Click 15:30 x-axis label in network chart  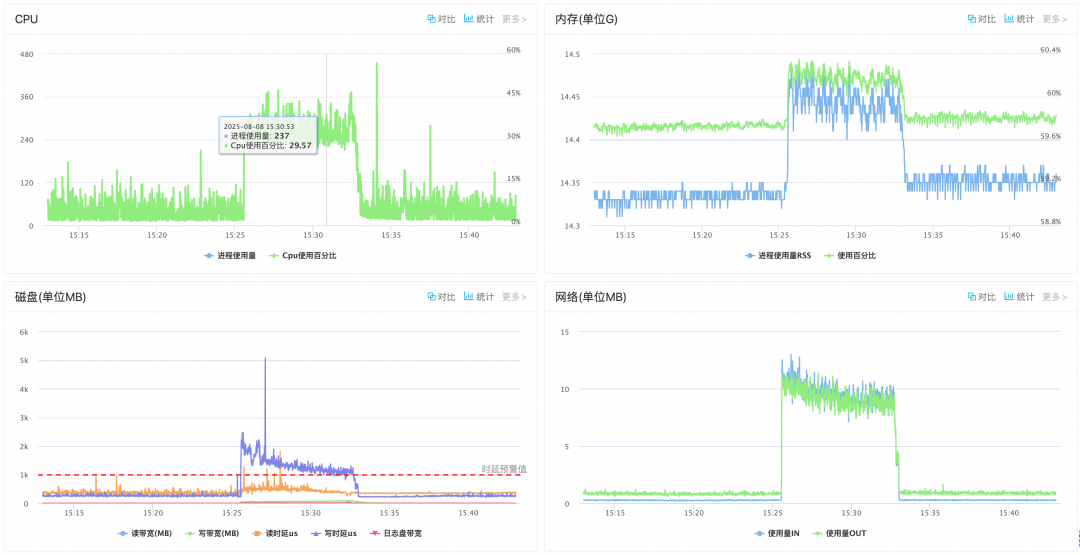[x=851, y=514]
